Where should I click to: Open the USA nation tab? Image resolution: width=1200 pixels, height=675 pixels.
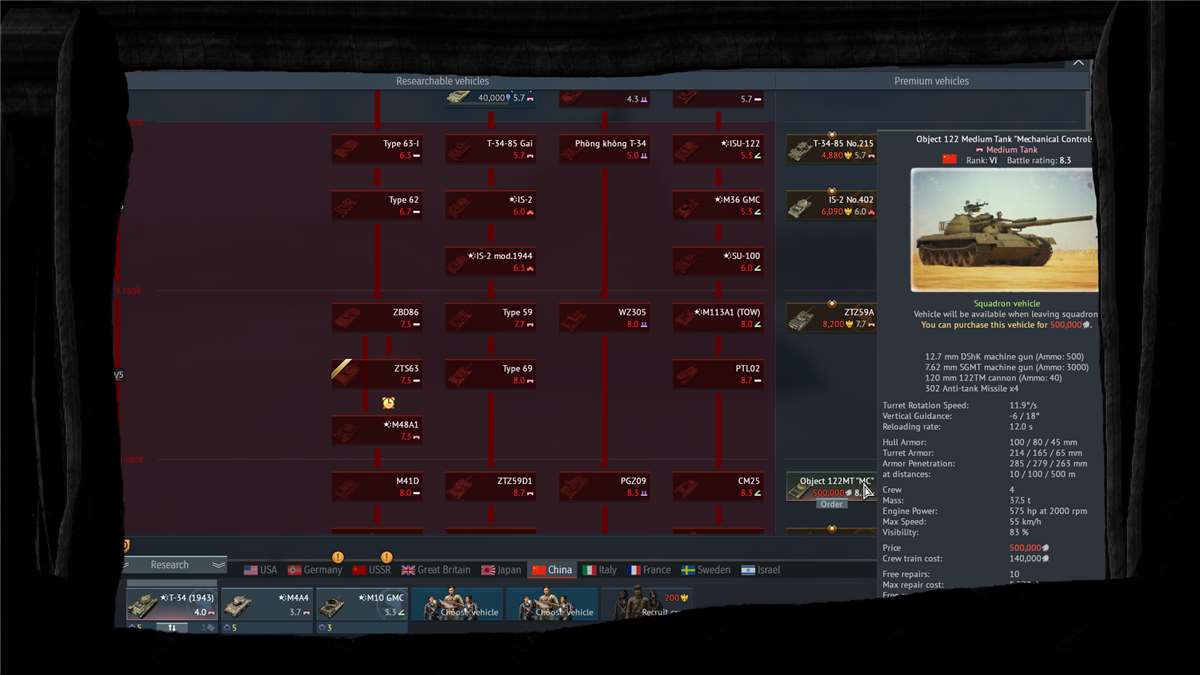tap(260, 569)
